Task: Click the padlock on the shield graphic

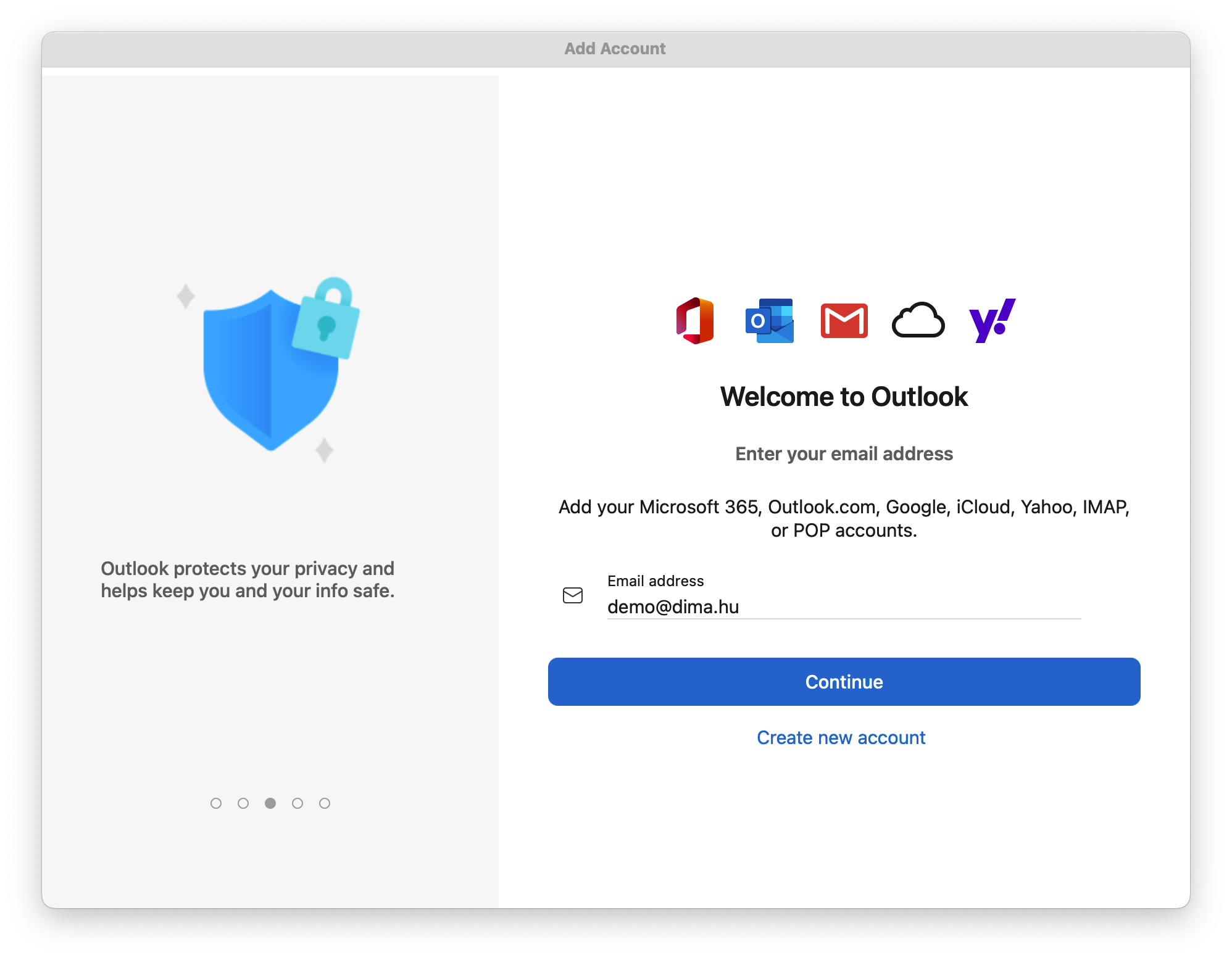Action: [x=326, y=318]
